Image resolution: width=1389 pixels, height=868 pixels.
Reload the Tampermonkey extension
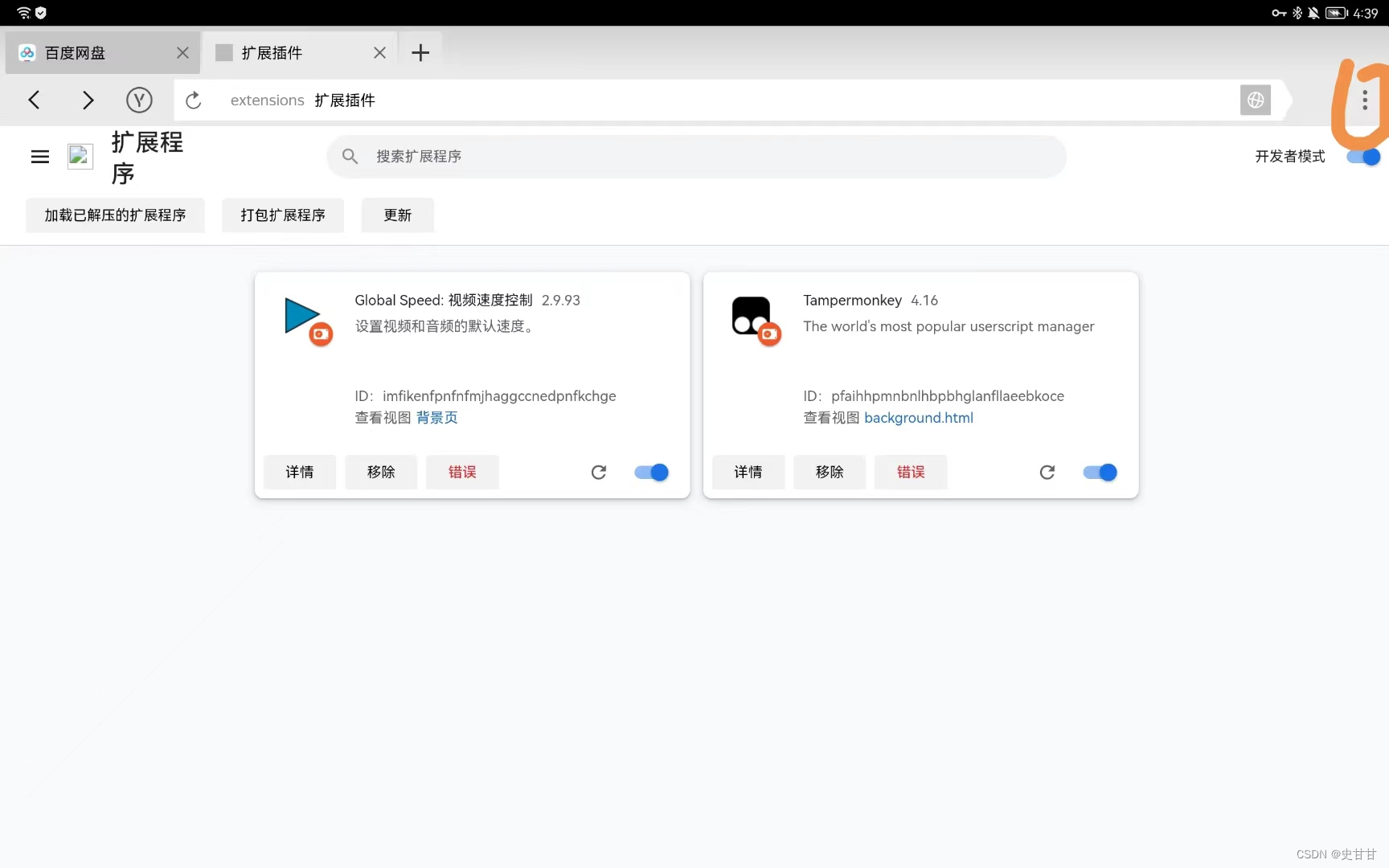click(1047, 473)
